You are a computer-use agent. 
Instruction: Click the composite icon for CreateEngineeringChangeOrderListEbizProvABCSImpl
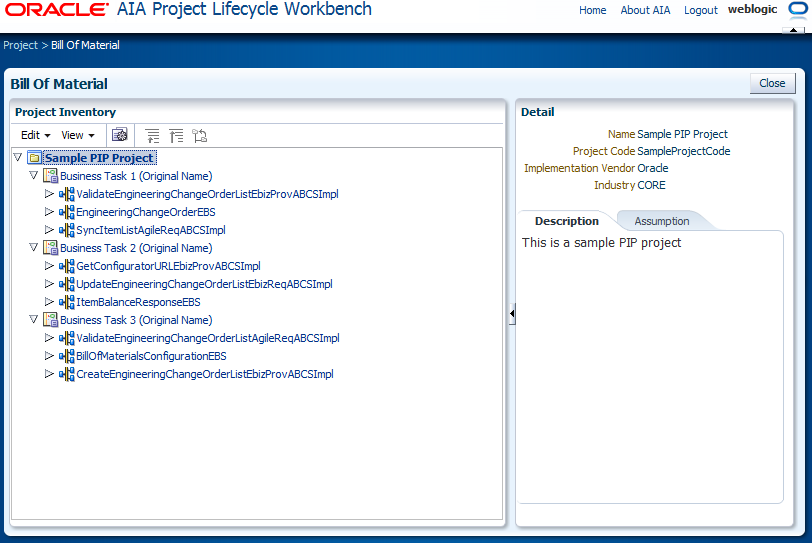click(x=66, y=374)
